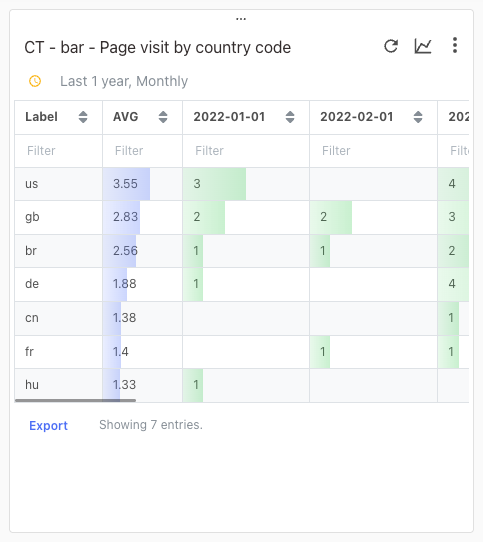Open Last 1 year, Monthly time selector
483x542 pixels.
coord(124,82)
